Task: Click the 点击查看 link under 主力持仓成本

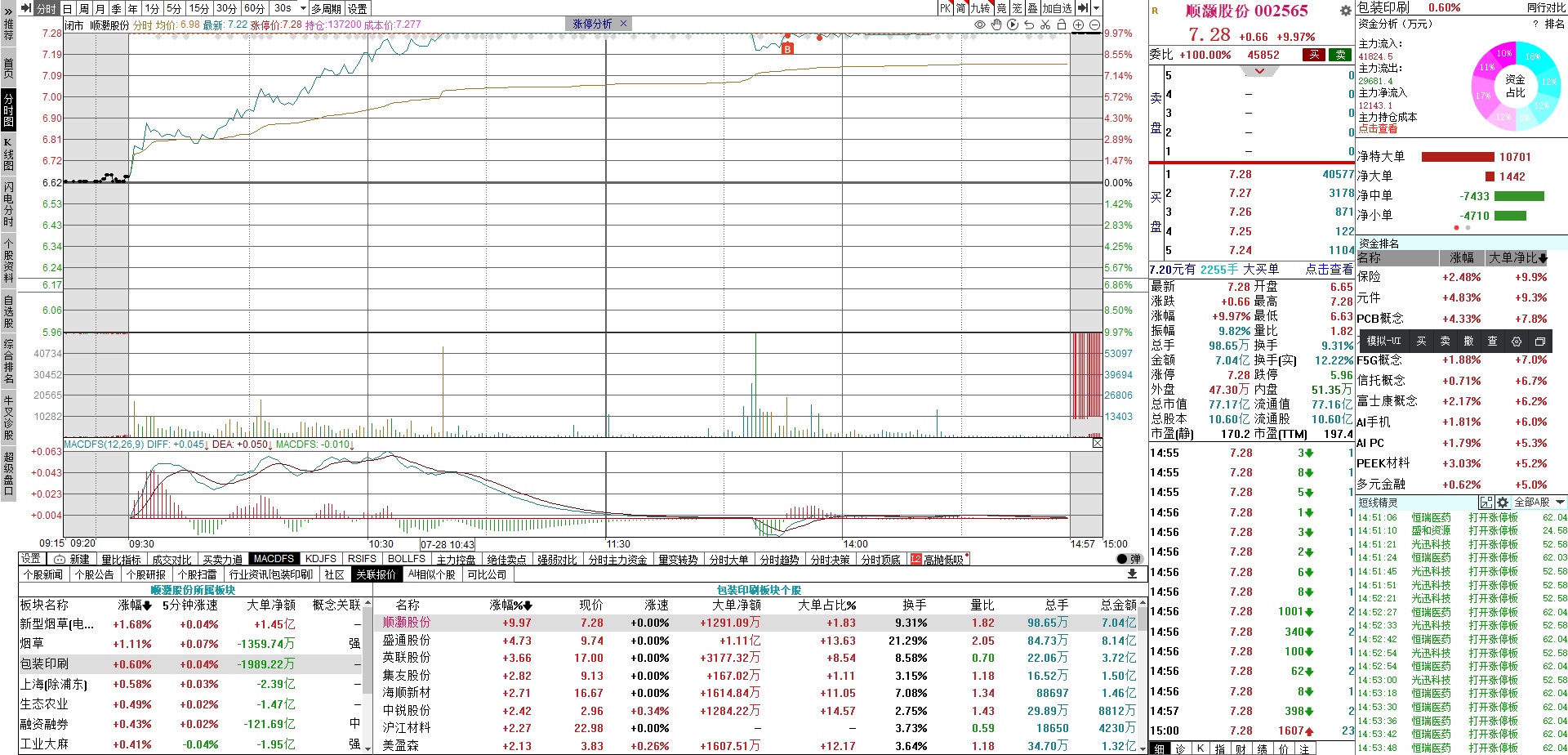Action: click(x=1378, y=129)
